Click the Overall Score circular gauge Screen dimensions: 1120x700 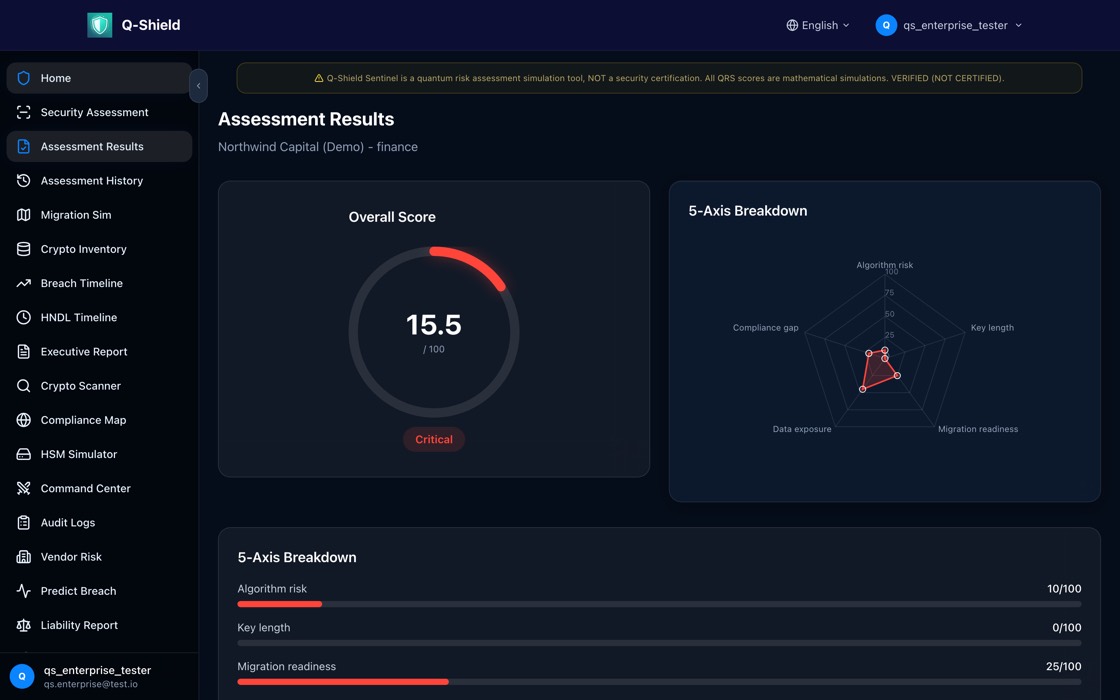coord(434,332)
